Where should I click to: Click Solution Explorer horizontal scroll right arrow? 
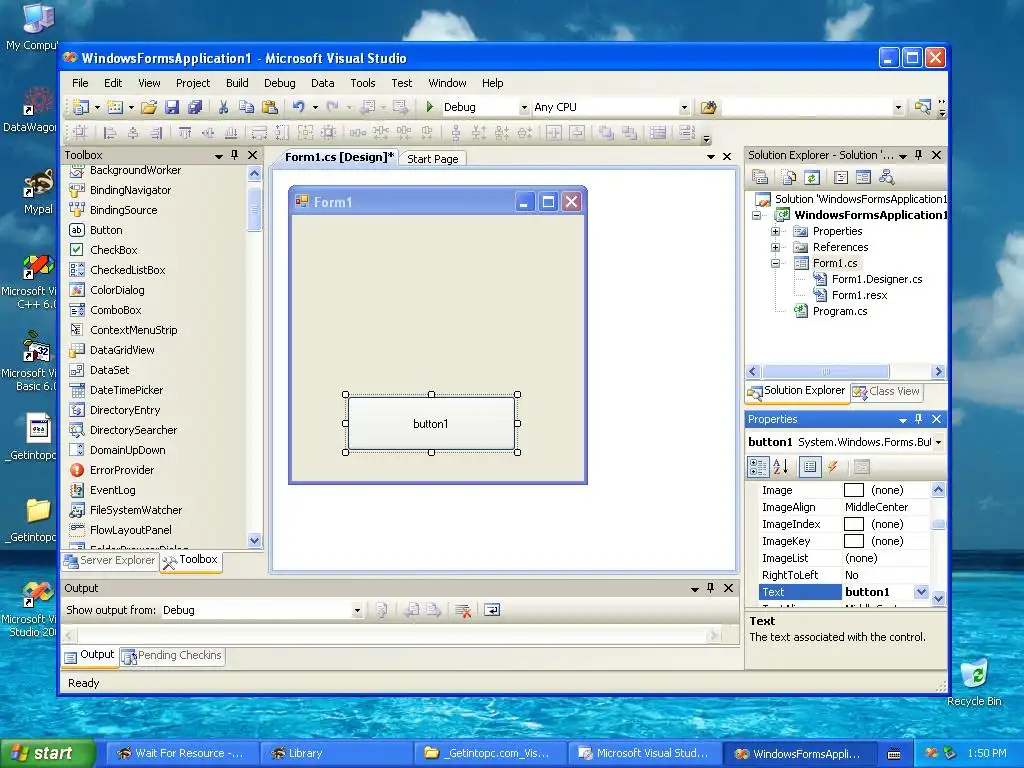[x=938, y=372]
